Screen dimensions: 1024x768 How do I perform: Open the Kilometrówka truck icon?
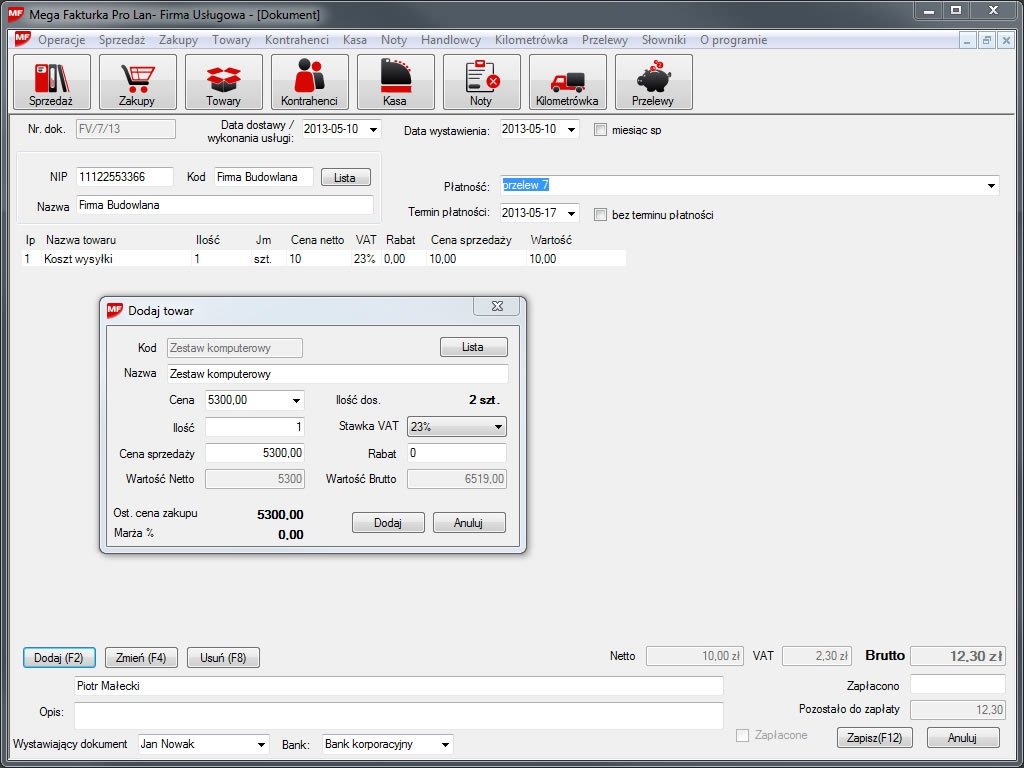[x=567, y=82]
